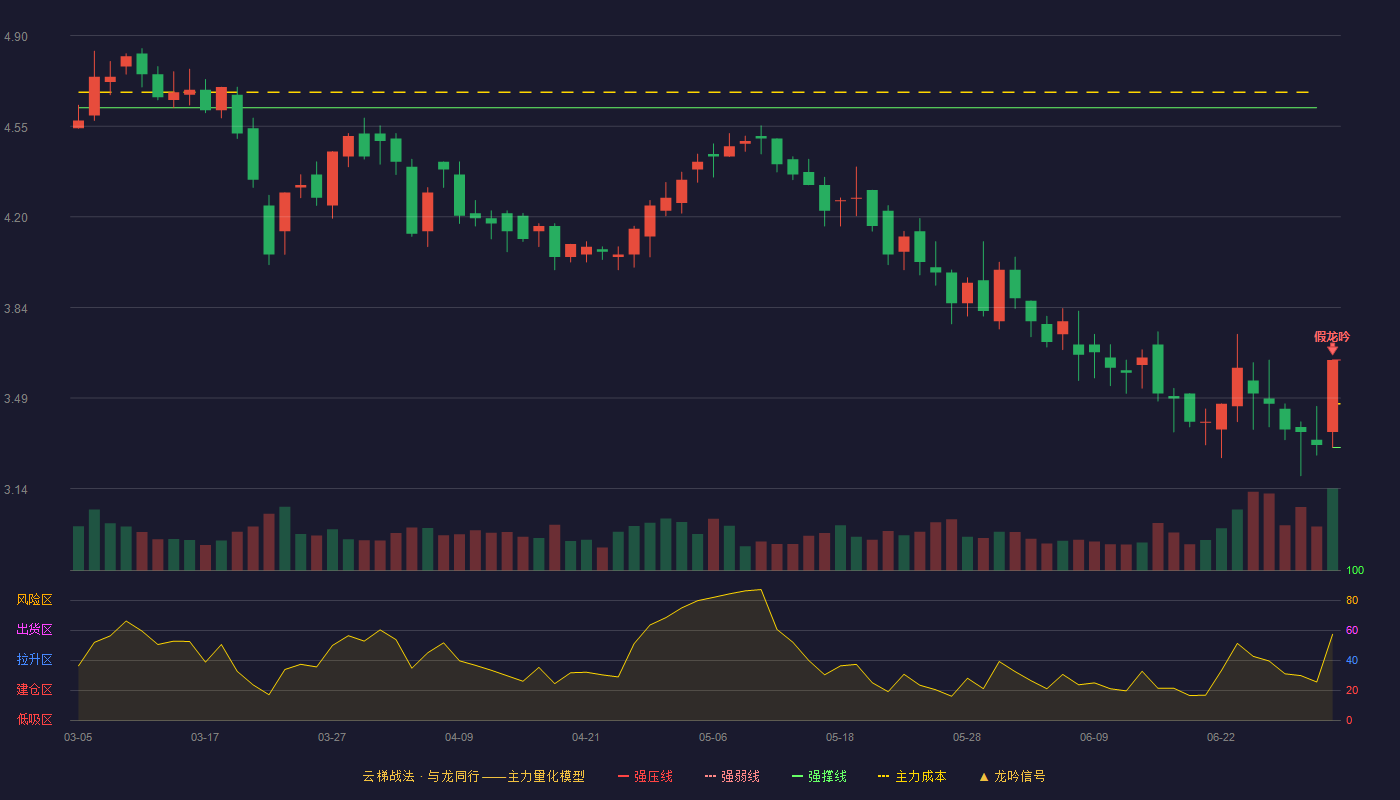Click the chart title 云梯战法 · 与龙同行

tap(421, 776)
